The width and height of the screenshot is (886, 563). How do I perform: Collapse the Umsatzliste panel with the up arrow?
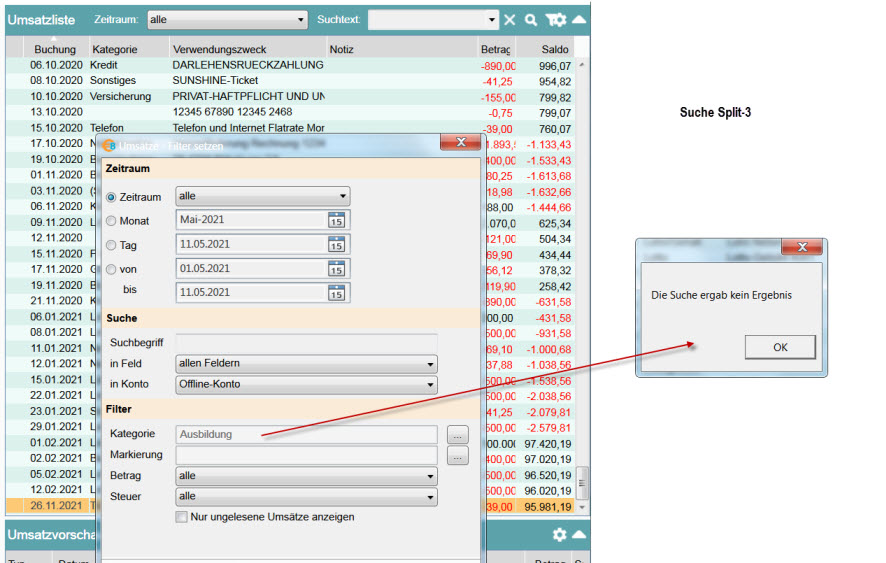(579, 20)
